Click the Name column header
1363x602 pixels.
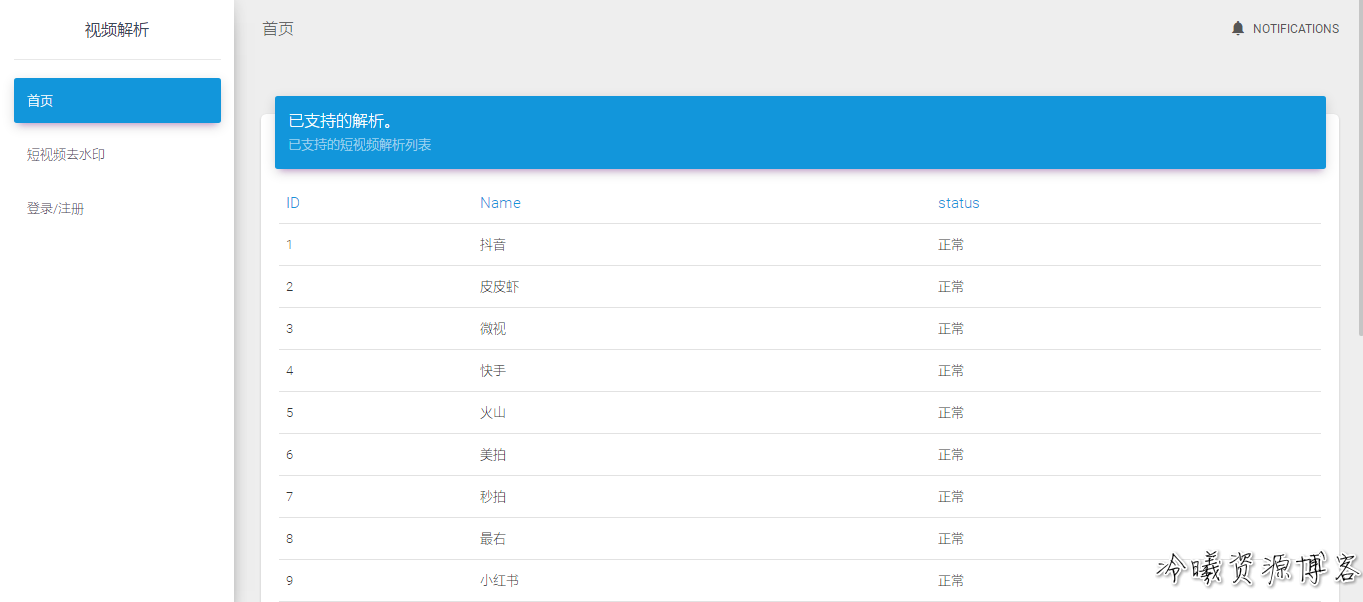pyautogui.click(x=500, y=203)
